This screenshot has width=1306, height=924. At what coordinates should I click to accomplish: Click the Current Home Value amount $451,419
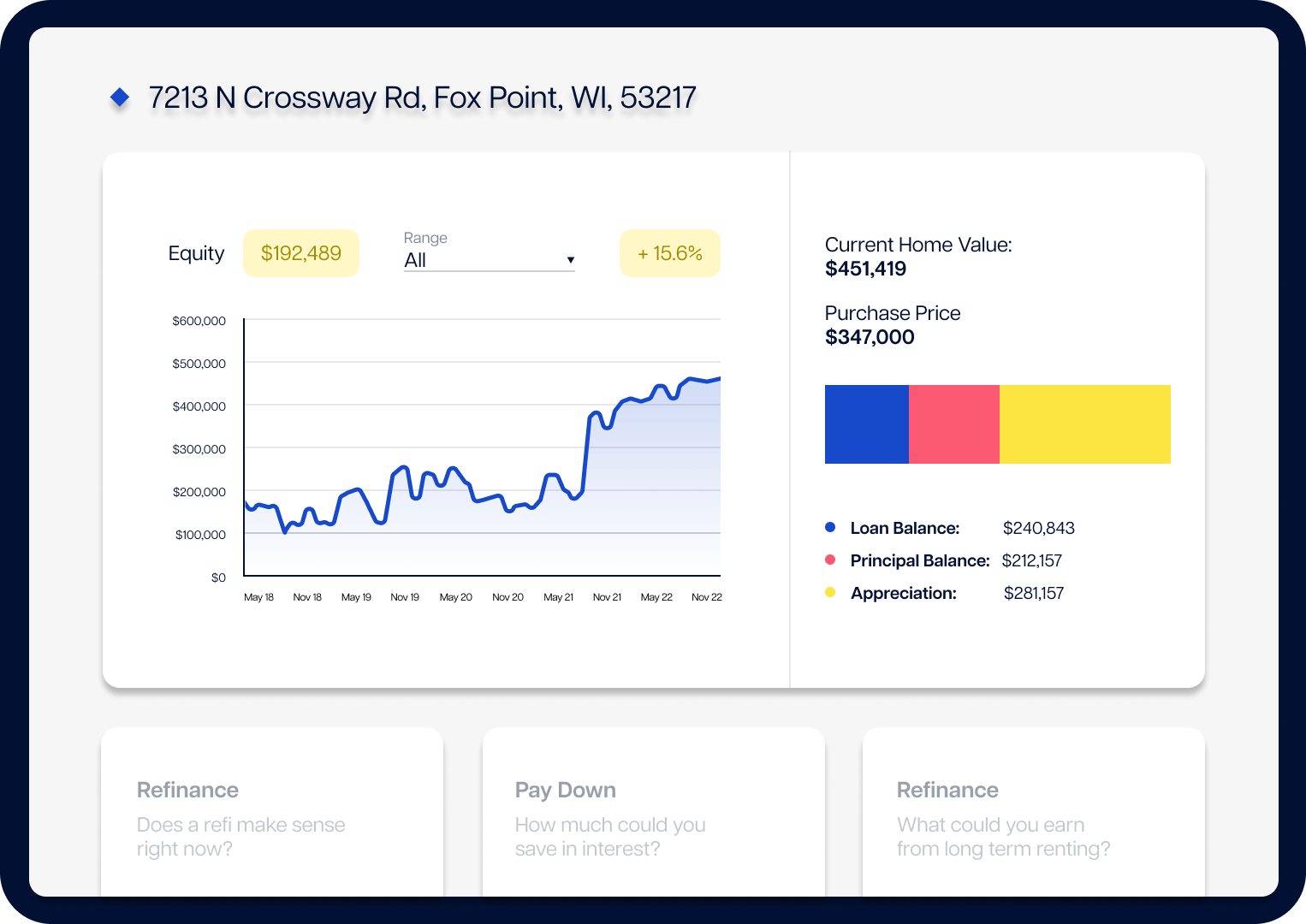click(865, 269)
